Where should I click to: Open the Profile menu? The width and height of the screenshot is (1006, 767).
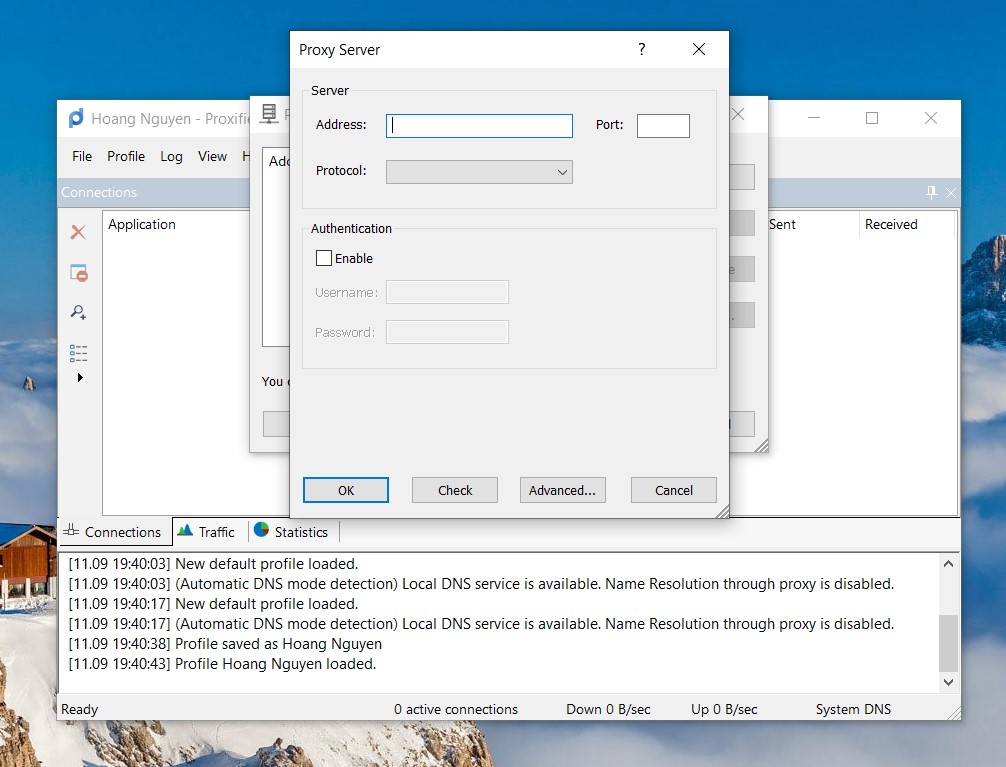click(126, 156)
